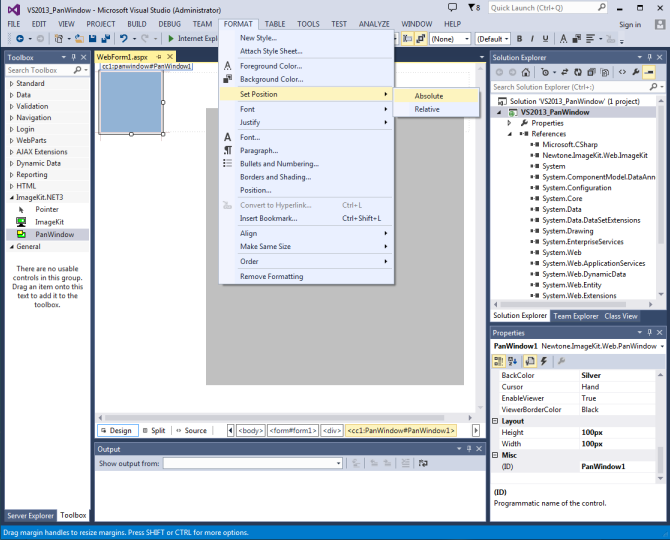
Task: Show Events lightning icon in Properties panel
Action: tap(544, 361)
